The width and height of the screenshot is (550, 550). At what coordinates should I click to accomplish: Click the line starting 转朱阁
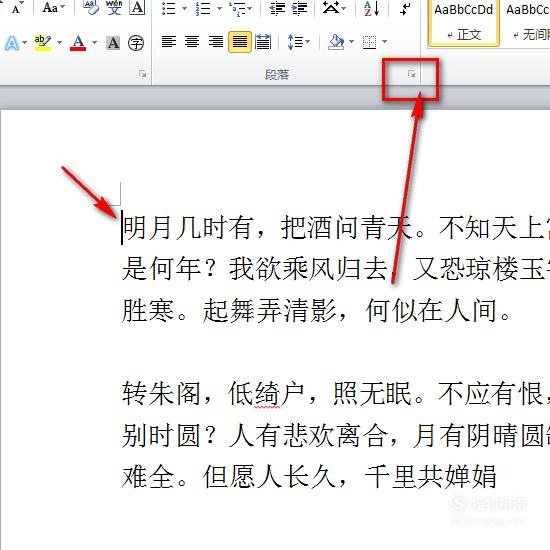[x=335, y=394]
